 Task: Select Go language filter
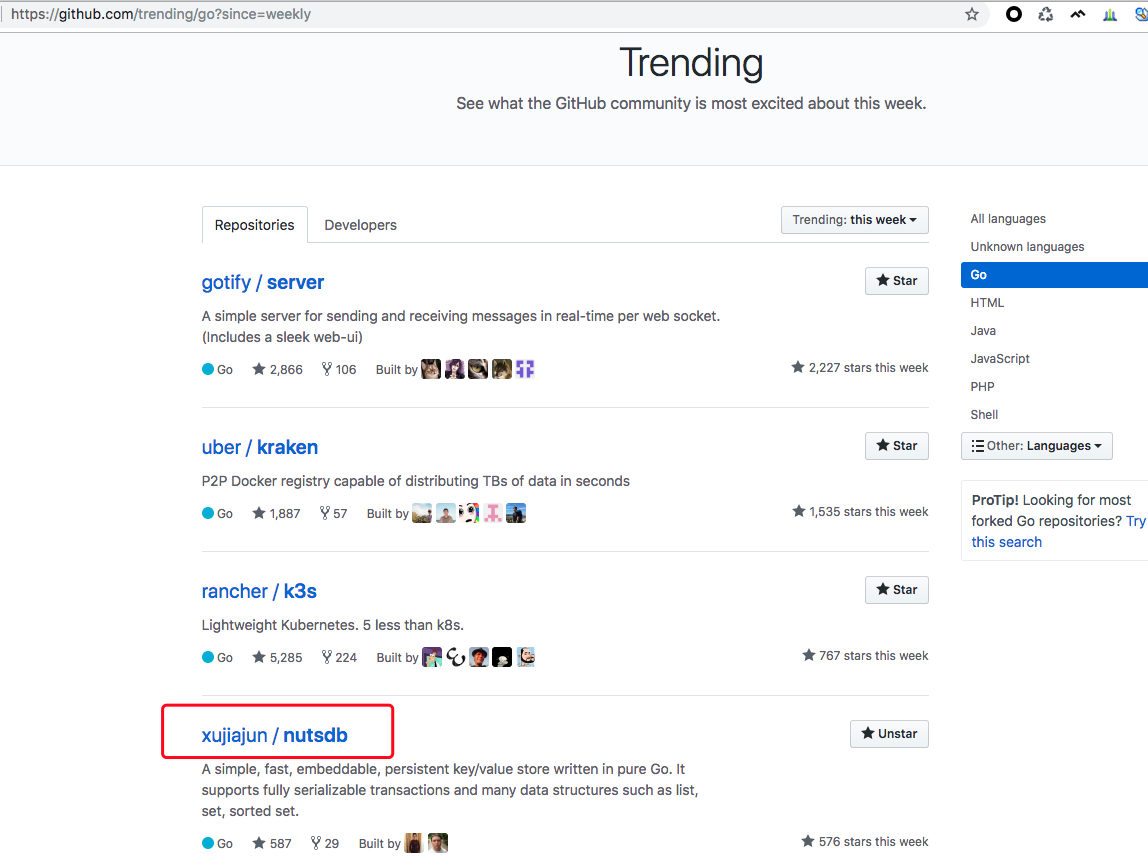(x=1054, y=275)
